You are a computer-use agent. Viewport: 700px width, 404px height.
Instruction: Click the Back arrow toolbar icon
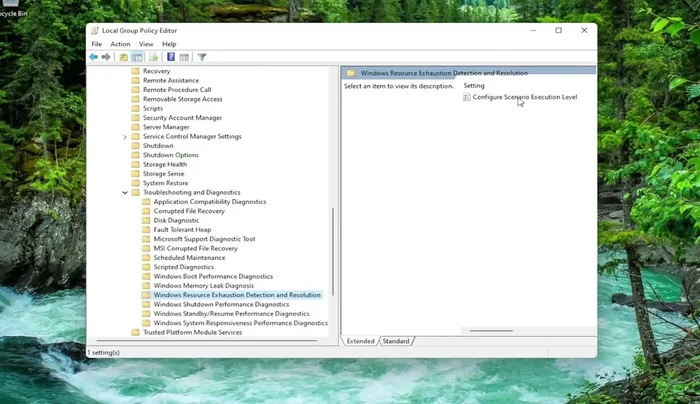click(x=94, y=58)
